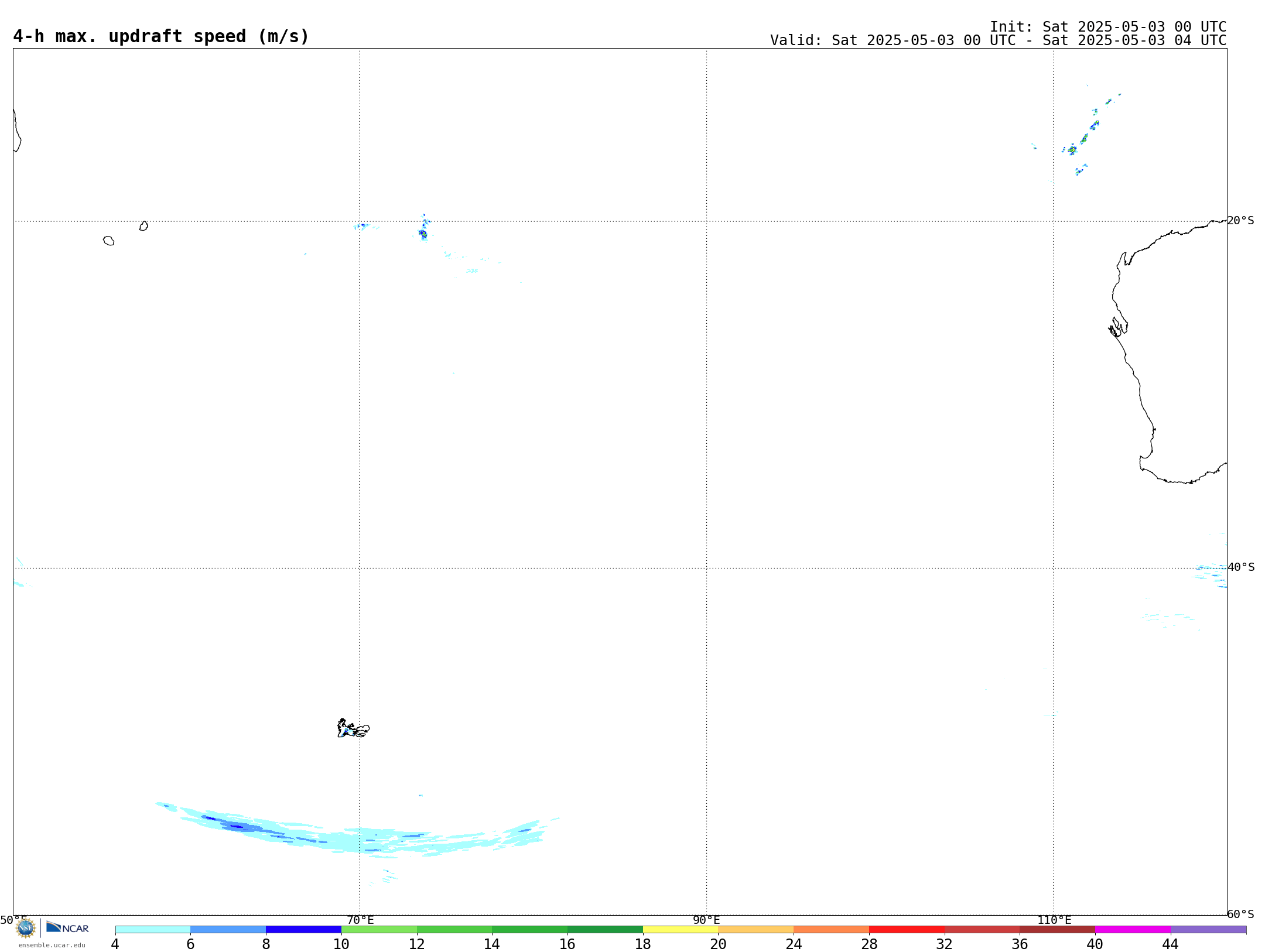
Task: Click the colorbar tick label '24'
Action: pyautogui.click(x=794, y=944)
